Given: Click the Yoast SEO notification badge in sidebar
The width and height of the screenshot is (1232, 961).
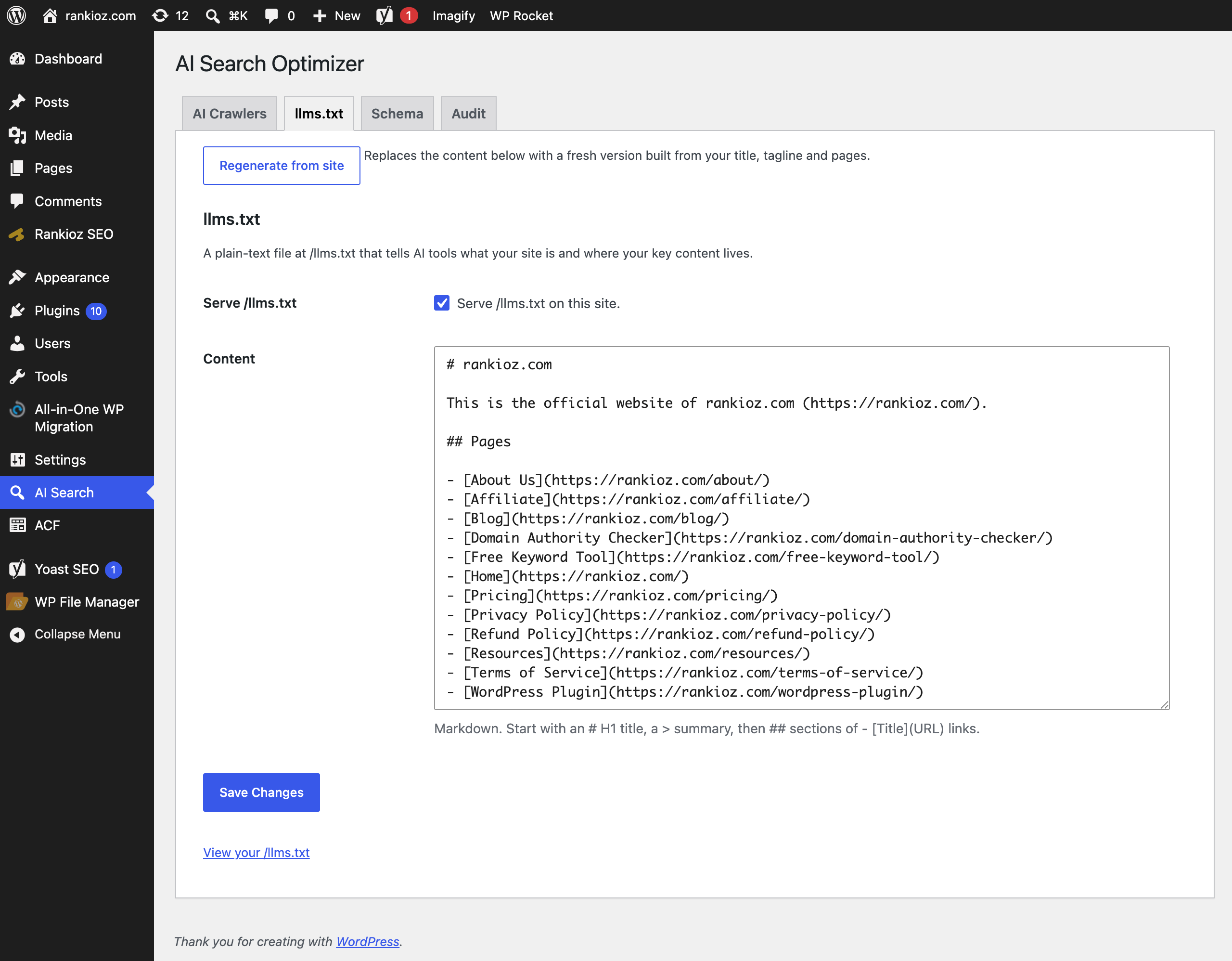Looking at the screenshot, I should point(114,570).
